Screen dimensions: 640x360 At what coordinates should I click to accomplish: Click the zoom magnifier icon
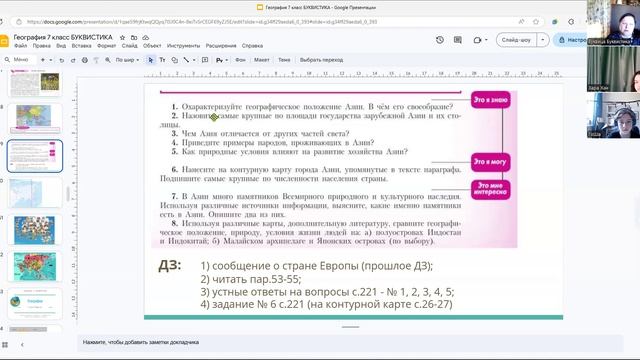click(108, 60)
